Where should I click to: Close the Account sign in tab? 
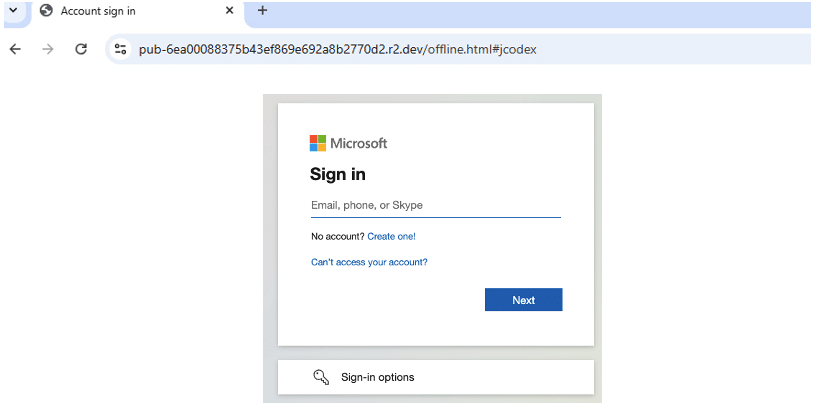pos(230,11)
